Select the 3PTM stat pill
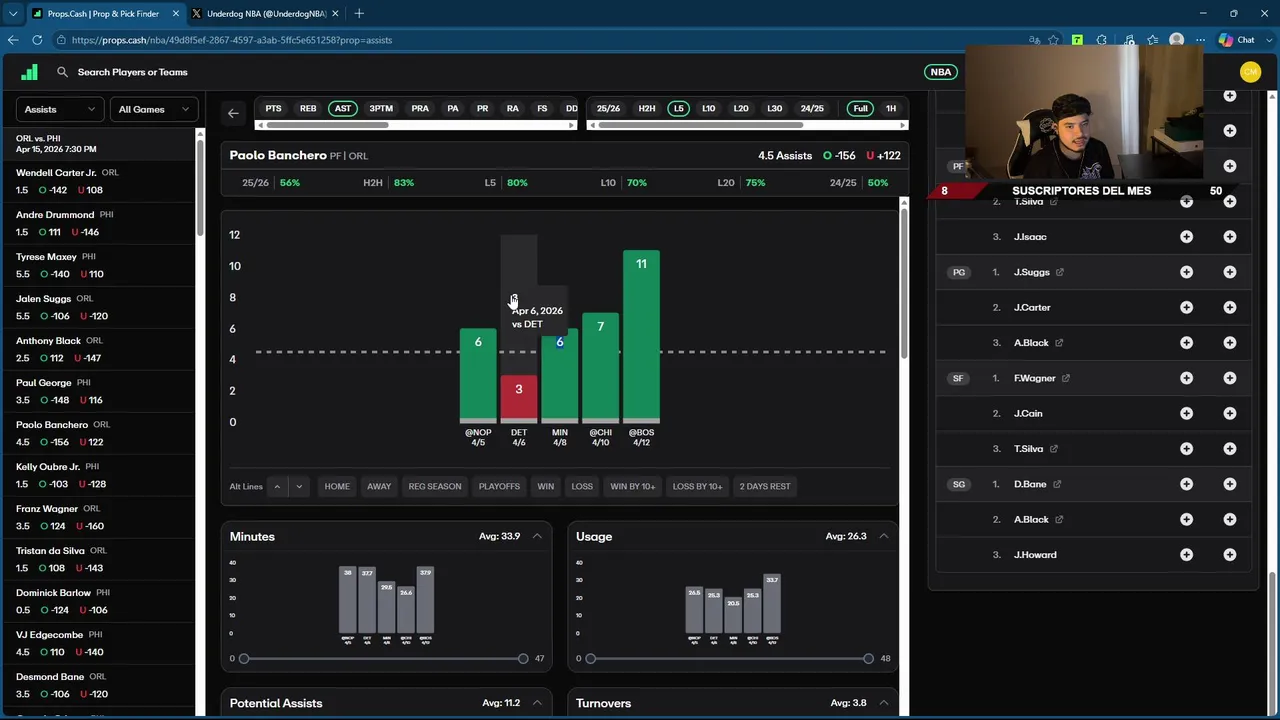This screenshot has height=720, width=1280. point(381,108)
